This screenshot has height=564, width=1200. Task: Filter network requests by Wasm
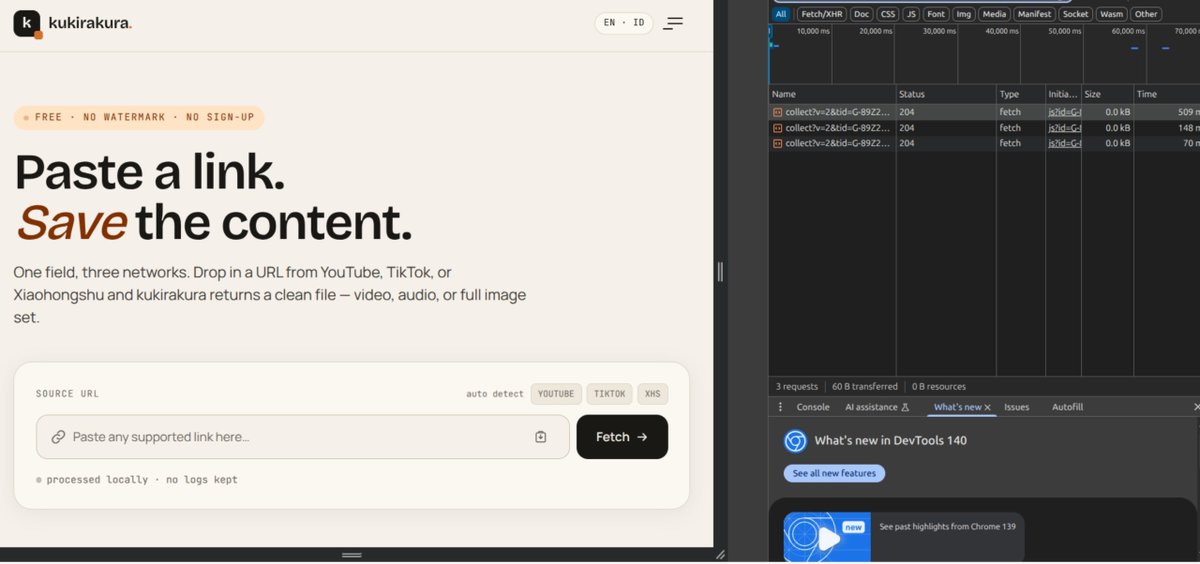coord(1111,14)
